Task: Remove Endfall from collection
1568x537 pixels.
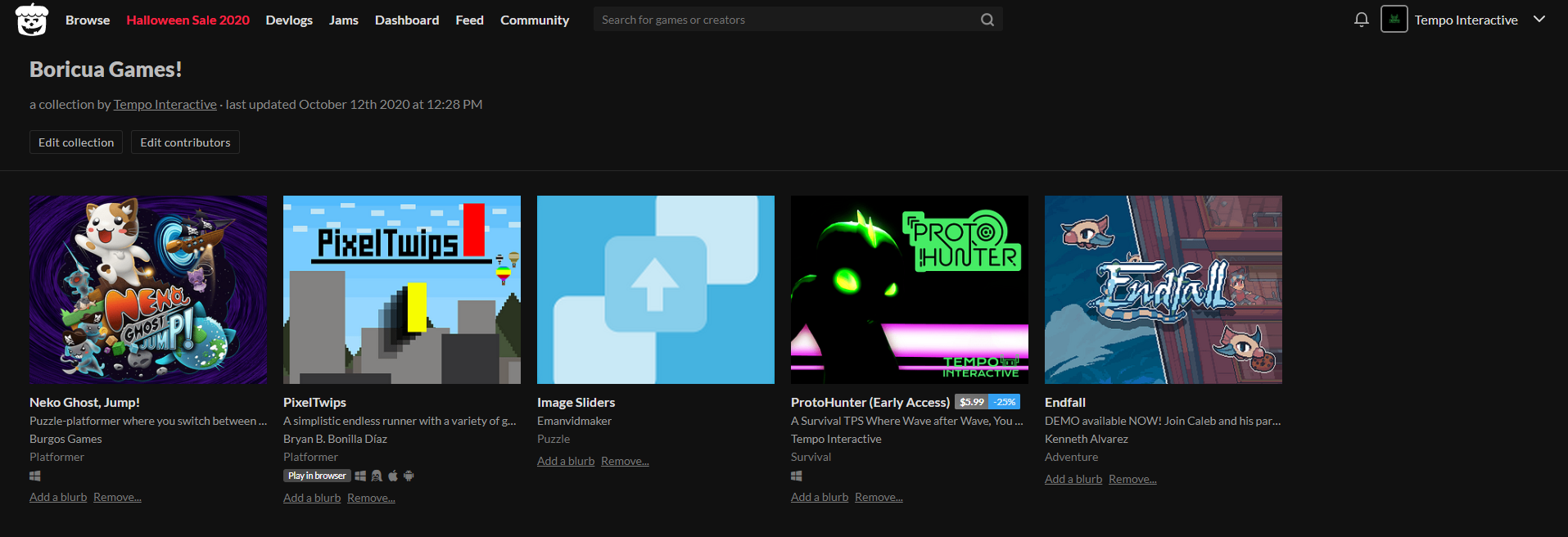Action: (x=1132, y=479)
